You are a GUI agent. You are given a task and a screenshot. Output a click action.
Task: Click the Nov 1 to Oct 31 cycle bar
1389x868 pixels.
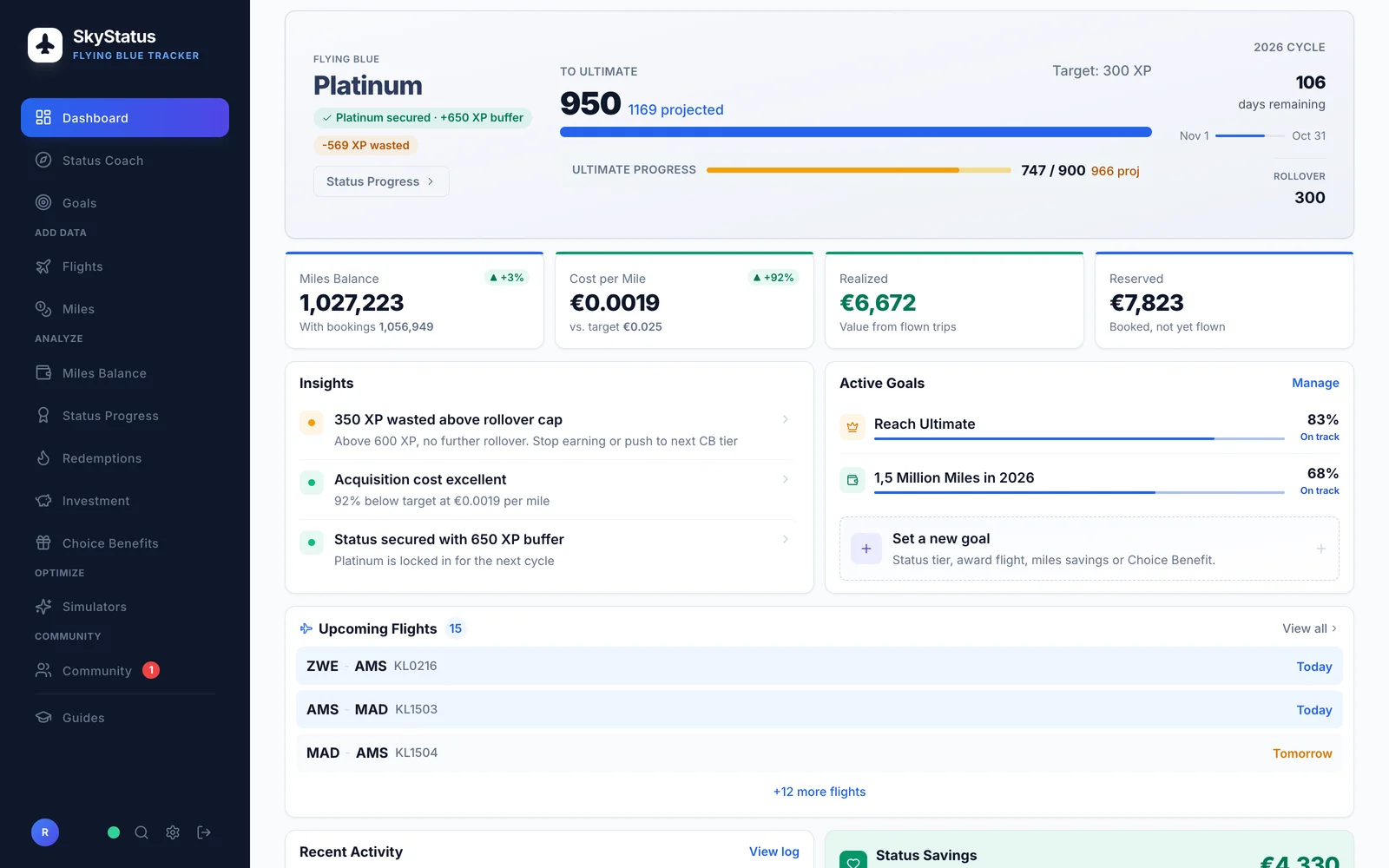1251,135
